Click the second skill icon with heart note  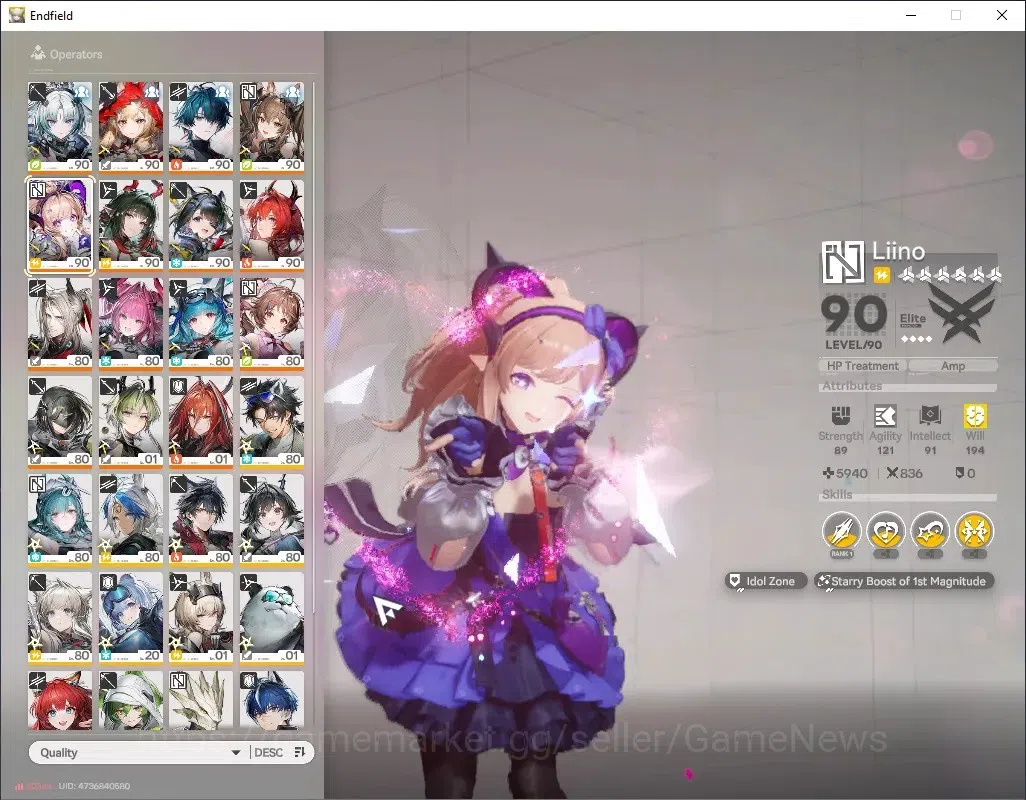(x=885, y=531)
